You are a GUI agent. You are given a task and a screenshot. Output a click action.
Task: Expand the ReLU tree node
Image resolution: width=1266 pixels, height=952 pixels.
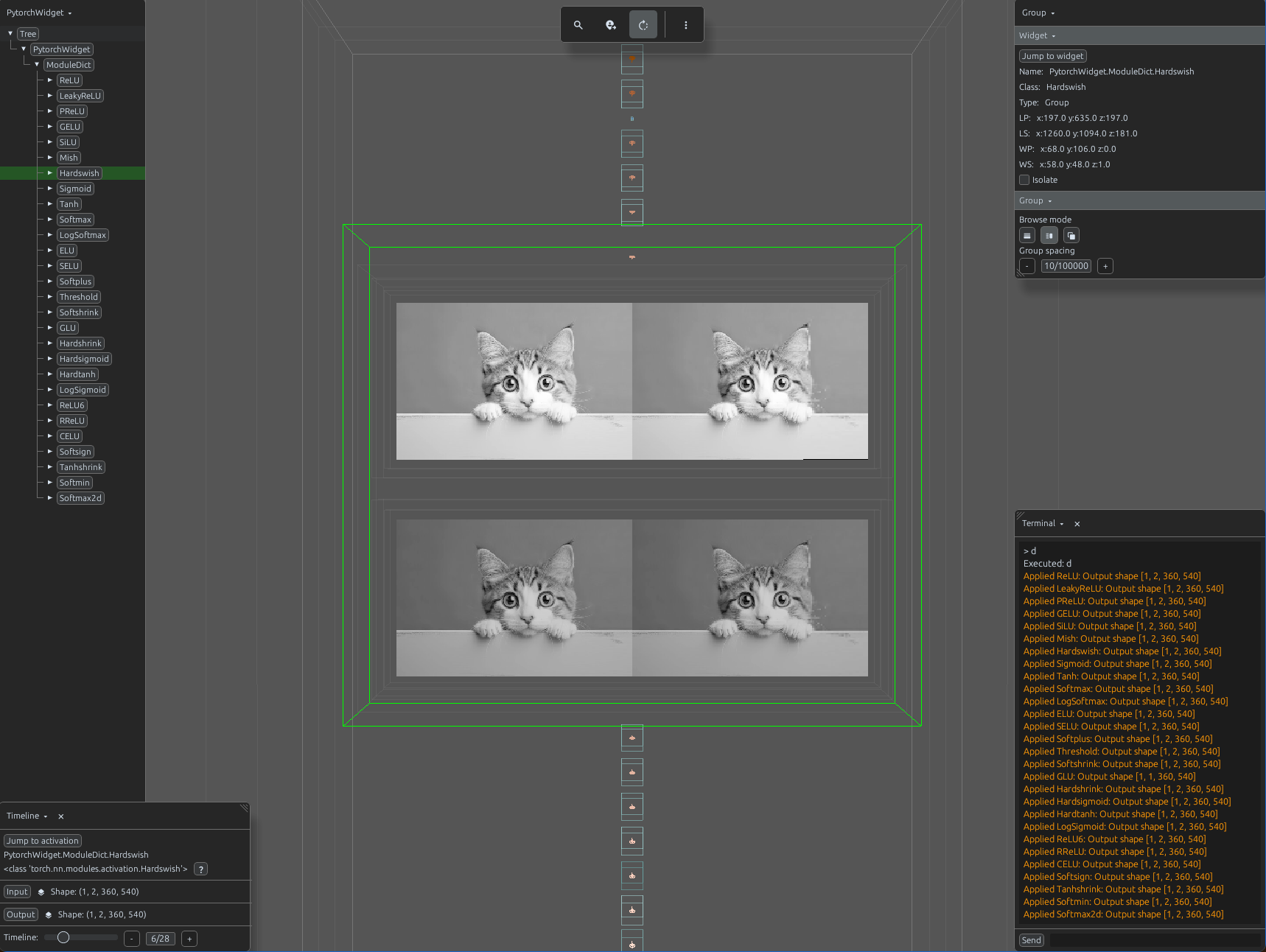(50, 80)
